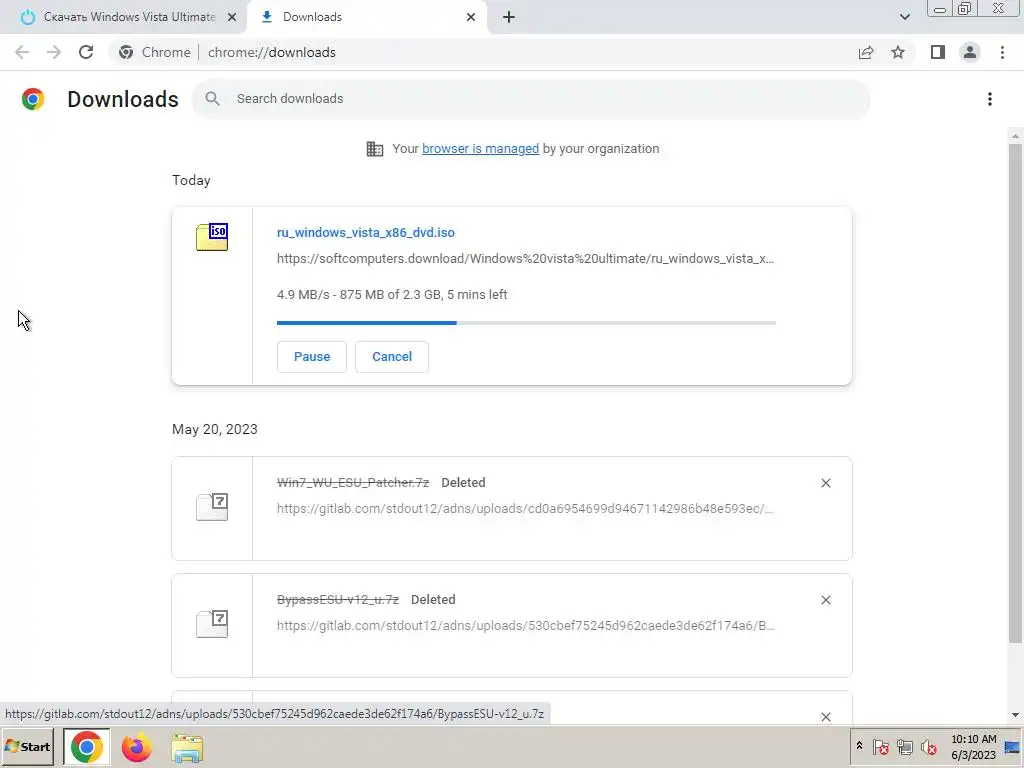
Task: Click the Today date heading
Action: point(191,180)
